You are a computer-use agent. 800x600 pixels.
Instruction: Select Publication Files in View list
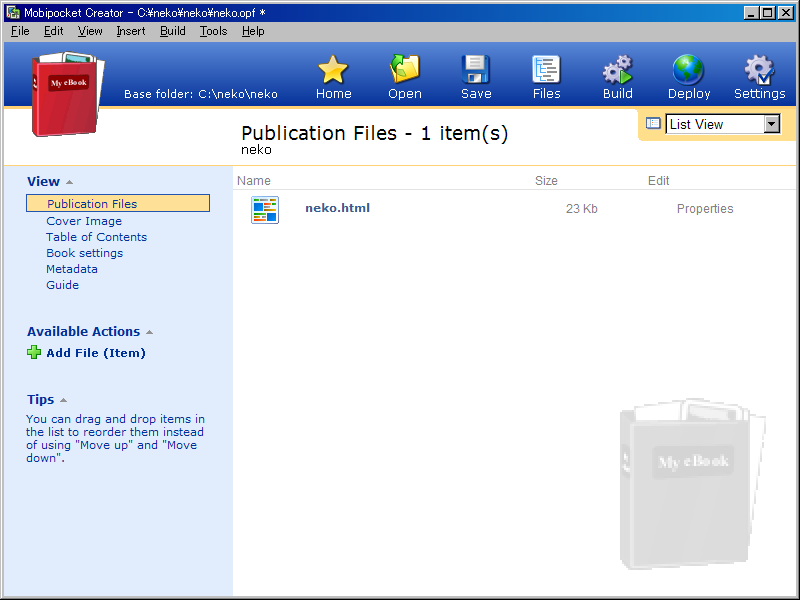118,203
